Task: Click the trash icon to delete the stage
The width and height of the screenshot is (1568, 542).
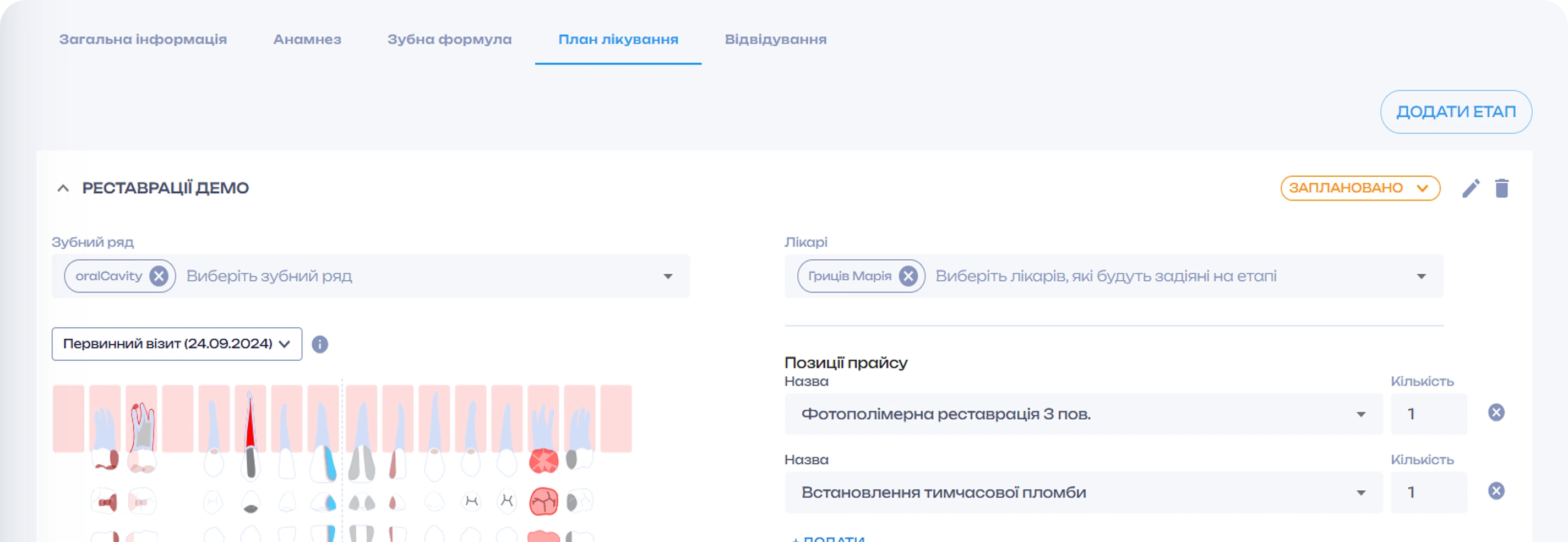Action: tap(1502, 188)
